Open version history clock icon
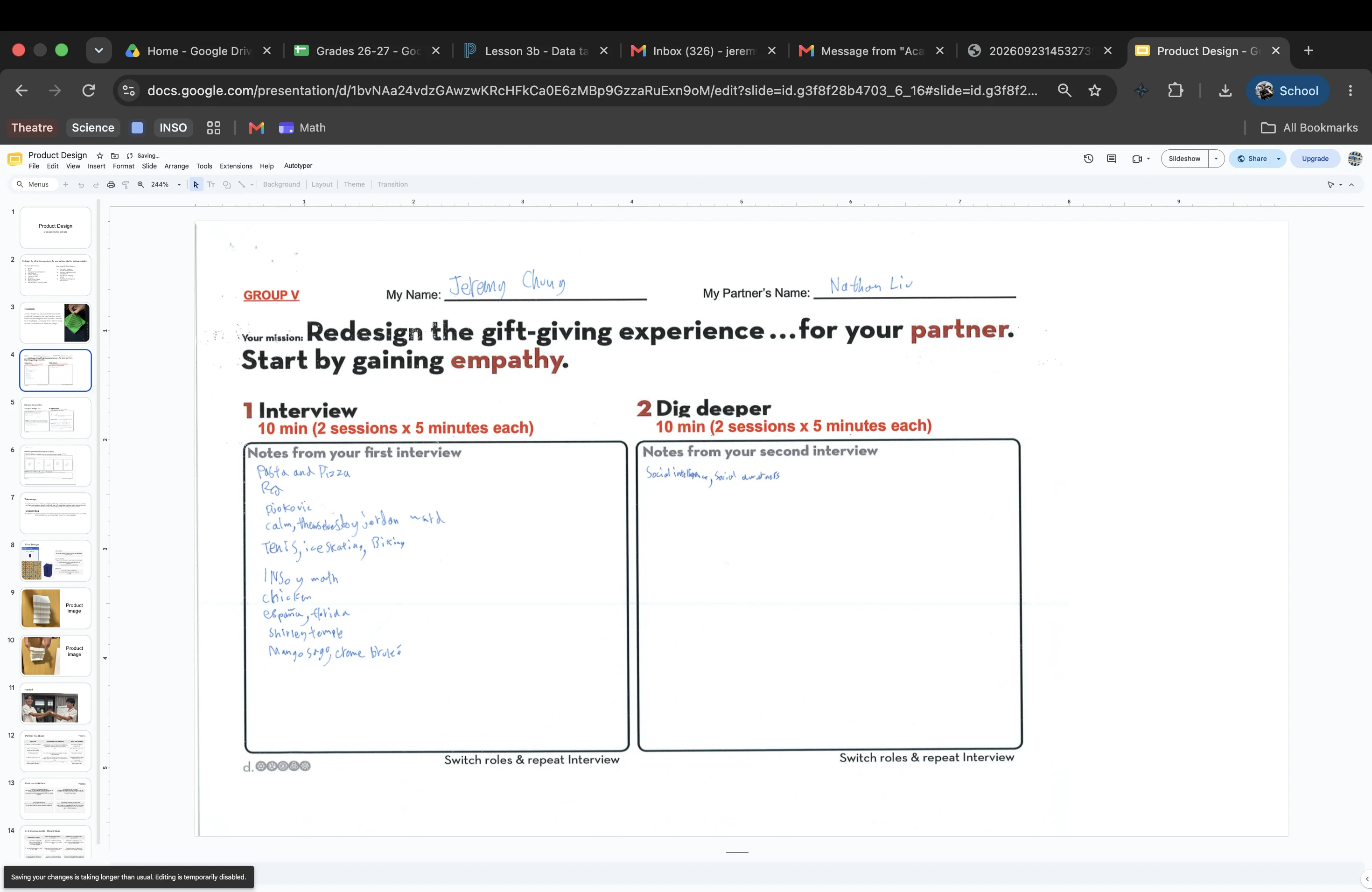Image resolution: width=1372 pixels, height=892 pixels. pyautogui.click(x=1088, y=159)
